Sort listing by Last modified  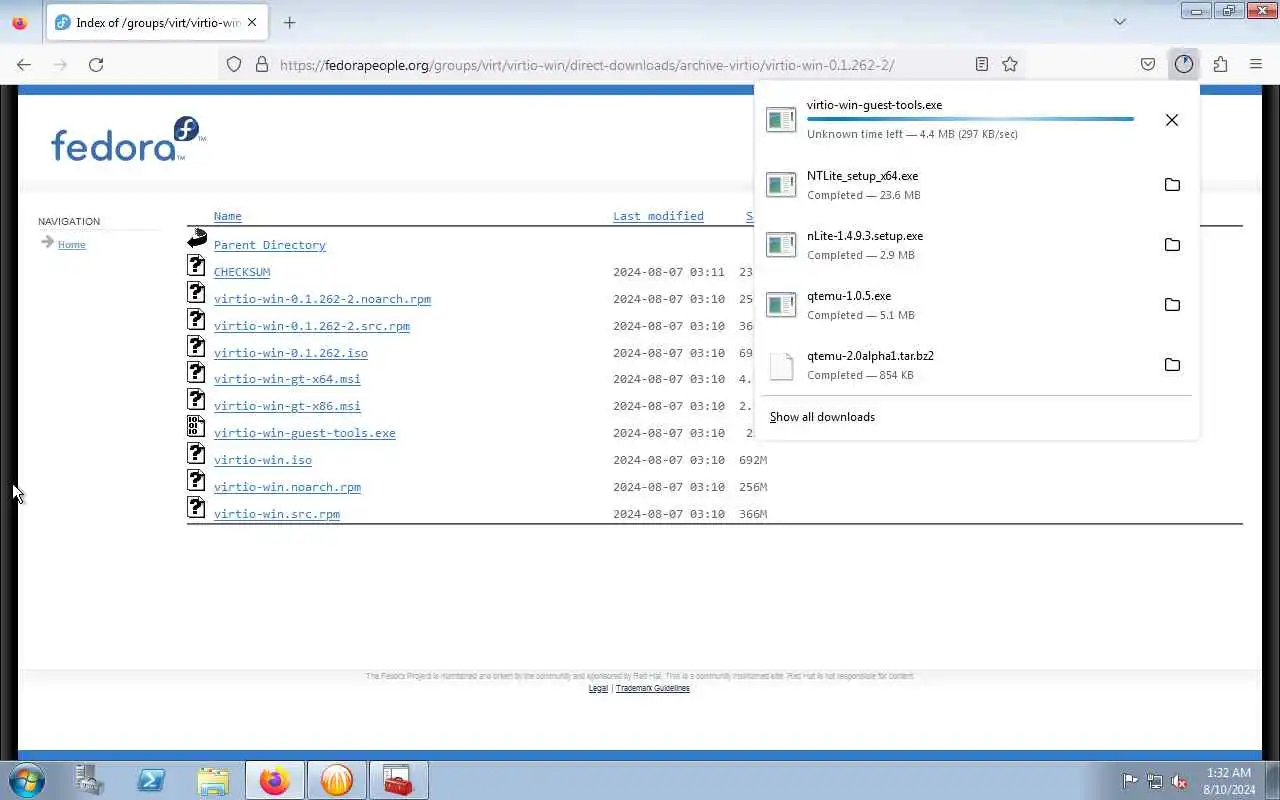click(x=658, y=216)
